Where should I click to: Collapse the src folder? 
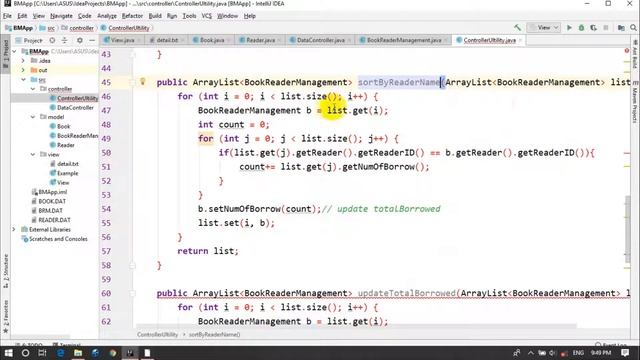[x=24, y=80]
